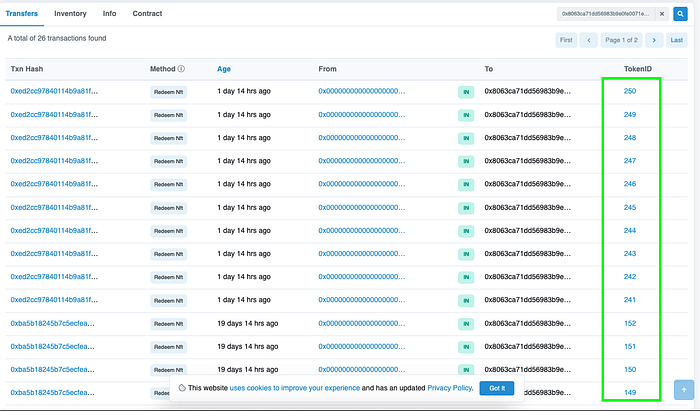
Task: Go to the previous page arrow
Action: coord(589,40)
